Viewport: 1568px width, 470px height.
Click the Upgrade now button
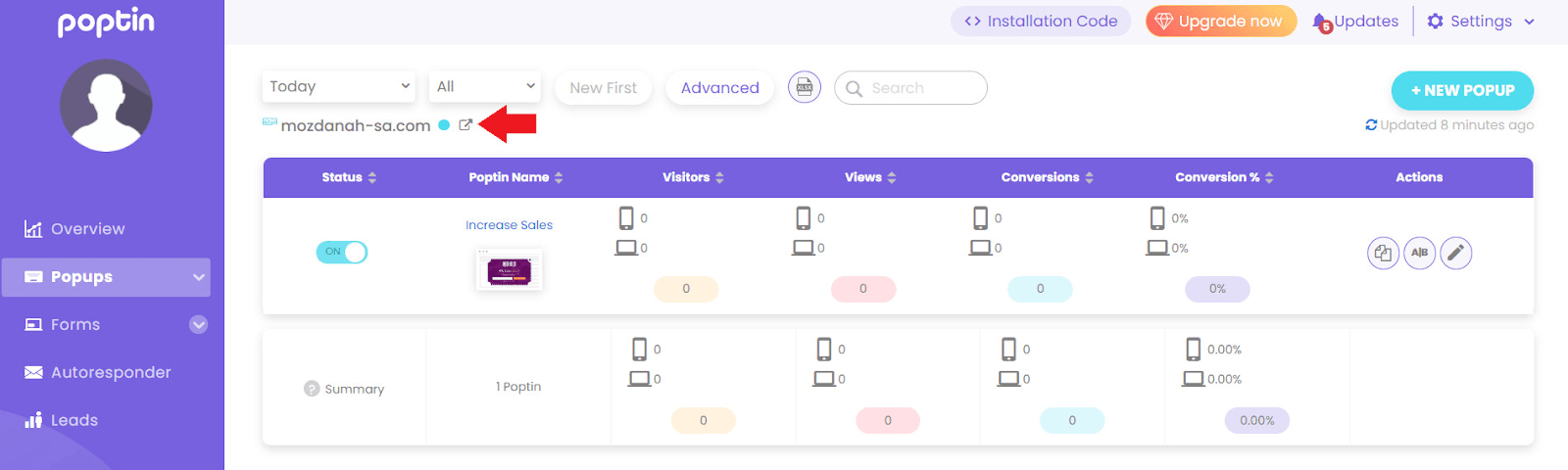tap(1220, 22)
